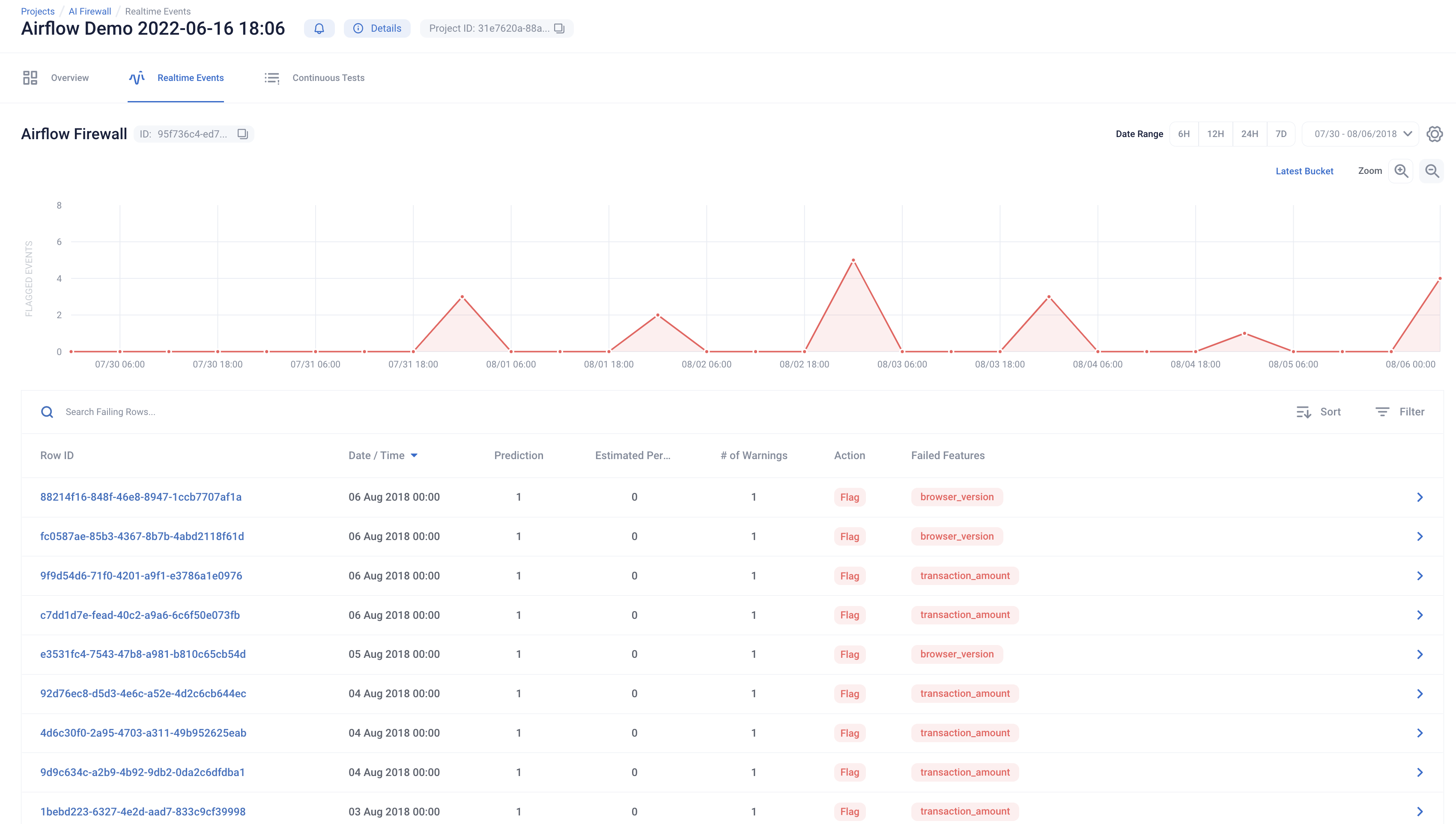Click browser_version tag in row fc0587ae
Image resolution: width=1456 pixels, height=824 pixels.
(957, 537)
